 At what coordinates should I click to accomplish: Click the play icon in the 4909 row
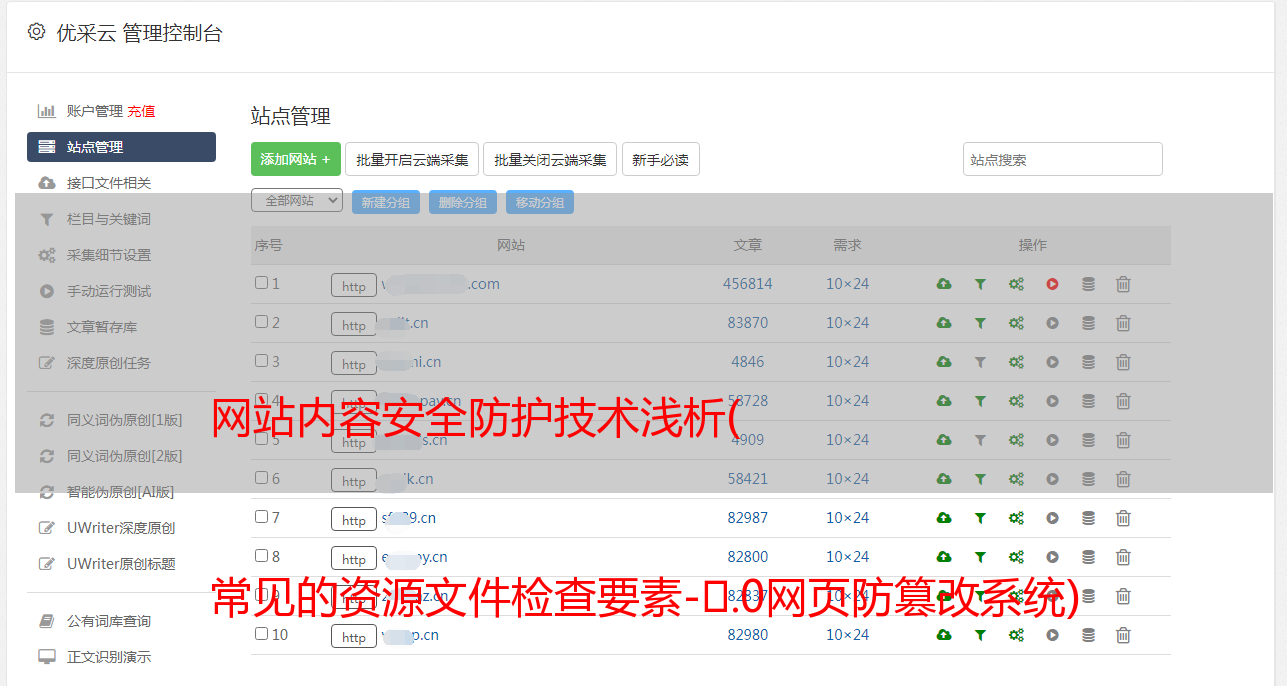pyautogui.click(x=1052, y=440)
